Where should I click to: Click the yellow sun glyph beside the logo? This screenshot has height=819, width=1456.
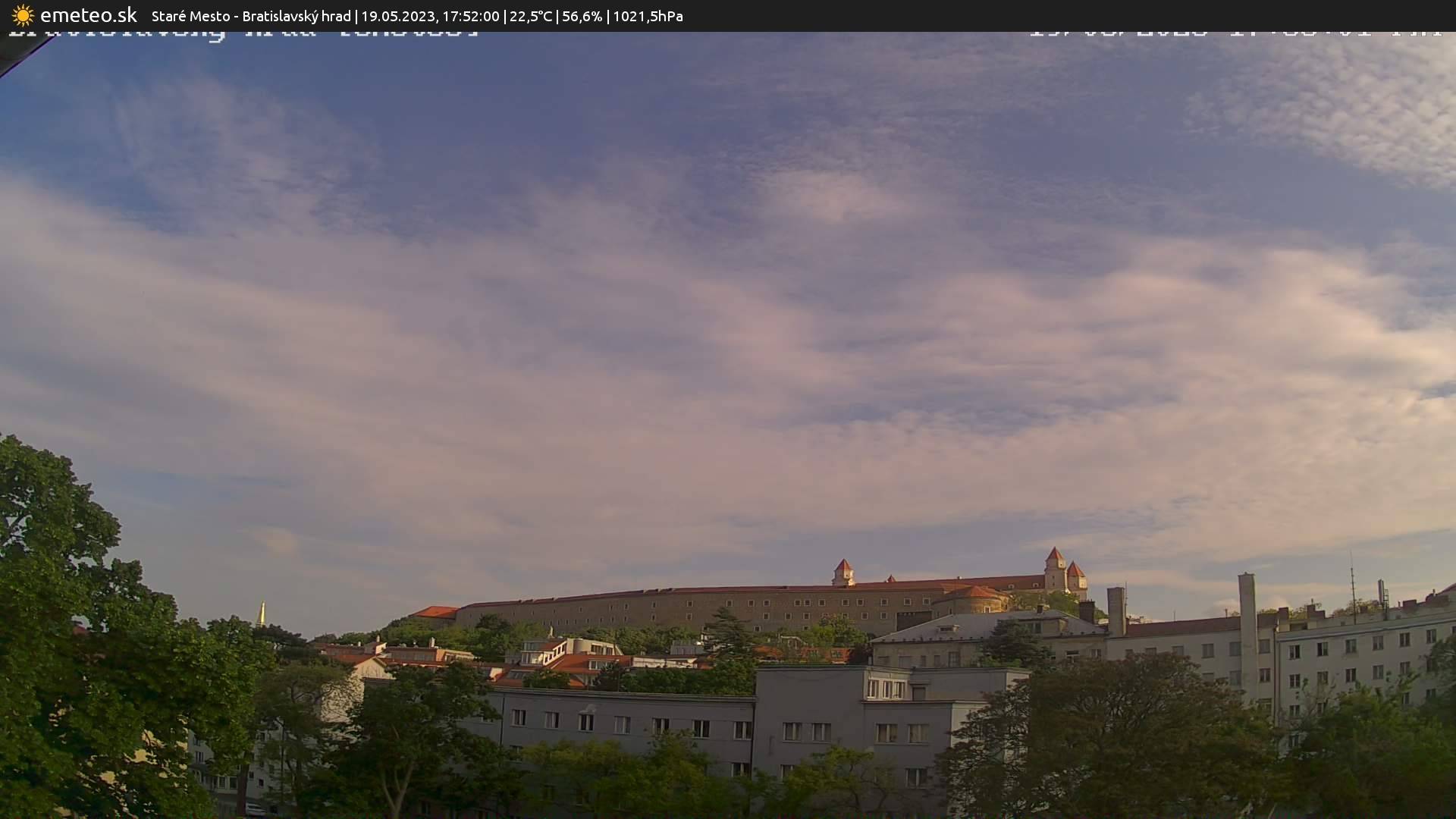click(x=21, y=15)
